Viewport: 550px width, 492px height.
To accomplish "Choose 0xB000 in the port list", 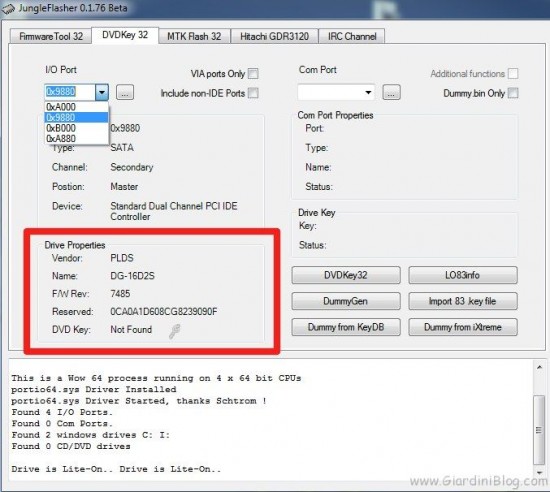I will [76, 128].
